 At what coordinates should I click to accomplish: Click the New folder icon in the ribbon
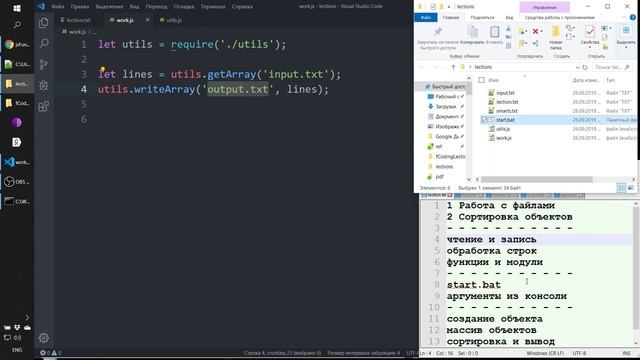pyautogui.click(x=556, y=32)
